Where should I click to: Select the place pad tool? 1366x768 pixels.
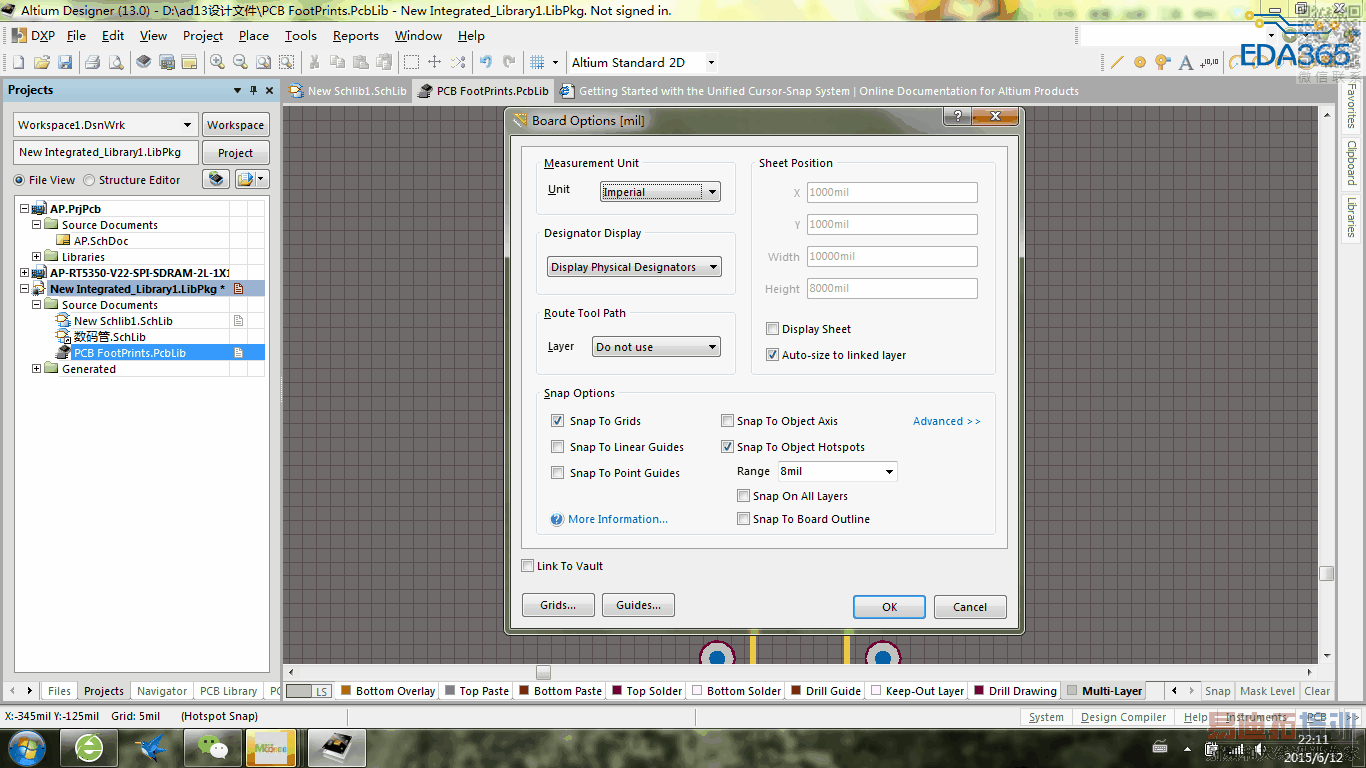point(1140,62)
